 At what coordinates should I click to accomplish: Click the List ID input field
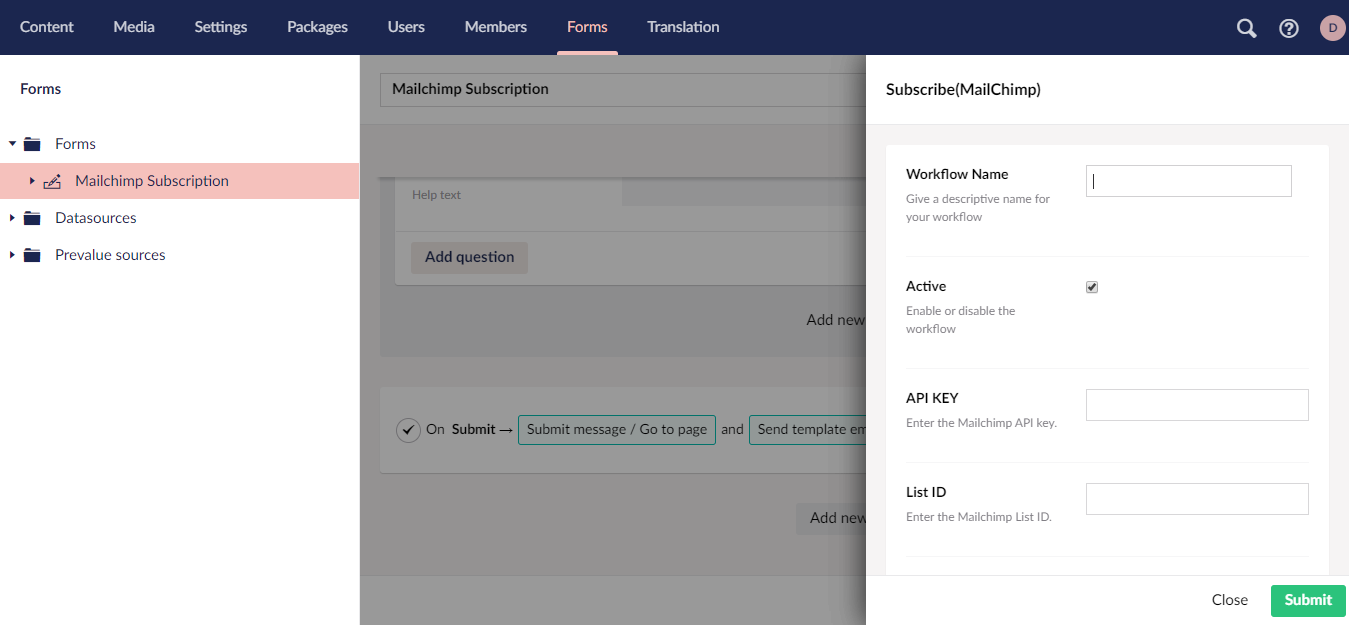click(x=1197, y=499)
